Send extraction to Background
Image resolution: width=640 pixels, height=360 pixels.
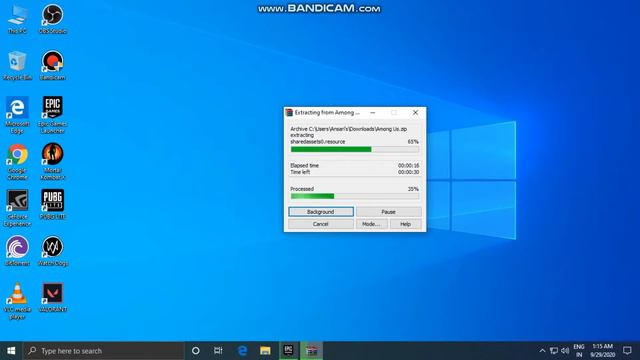[321, 212]
